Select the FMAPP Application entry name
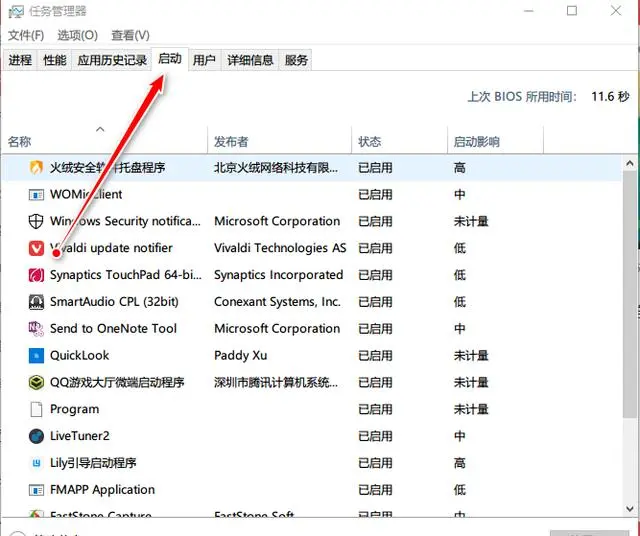The width and height of the screenshot is (640, 536). (102, 490)
